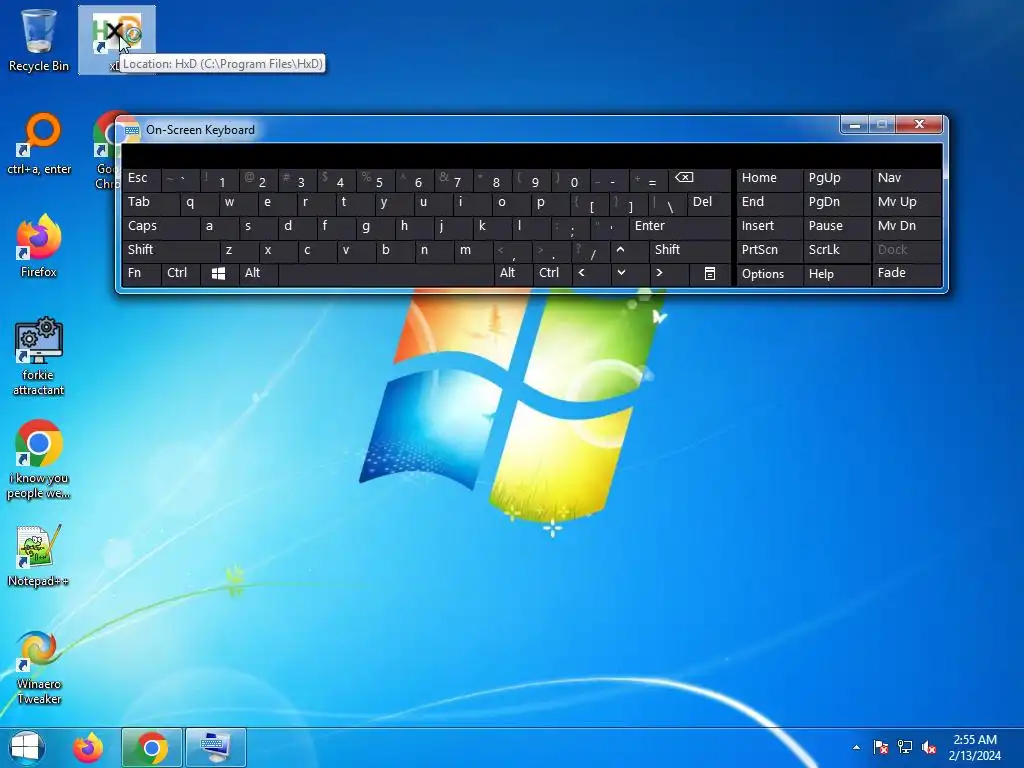Viewport: 1024px width, 768px height.
Task: Click the Fade key
Action: 906,274
